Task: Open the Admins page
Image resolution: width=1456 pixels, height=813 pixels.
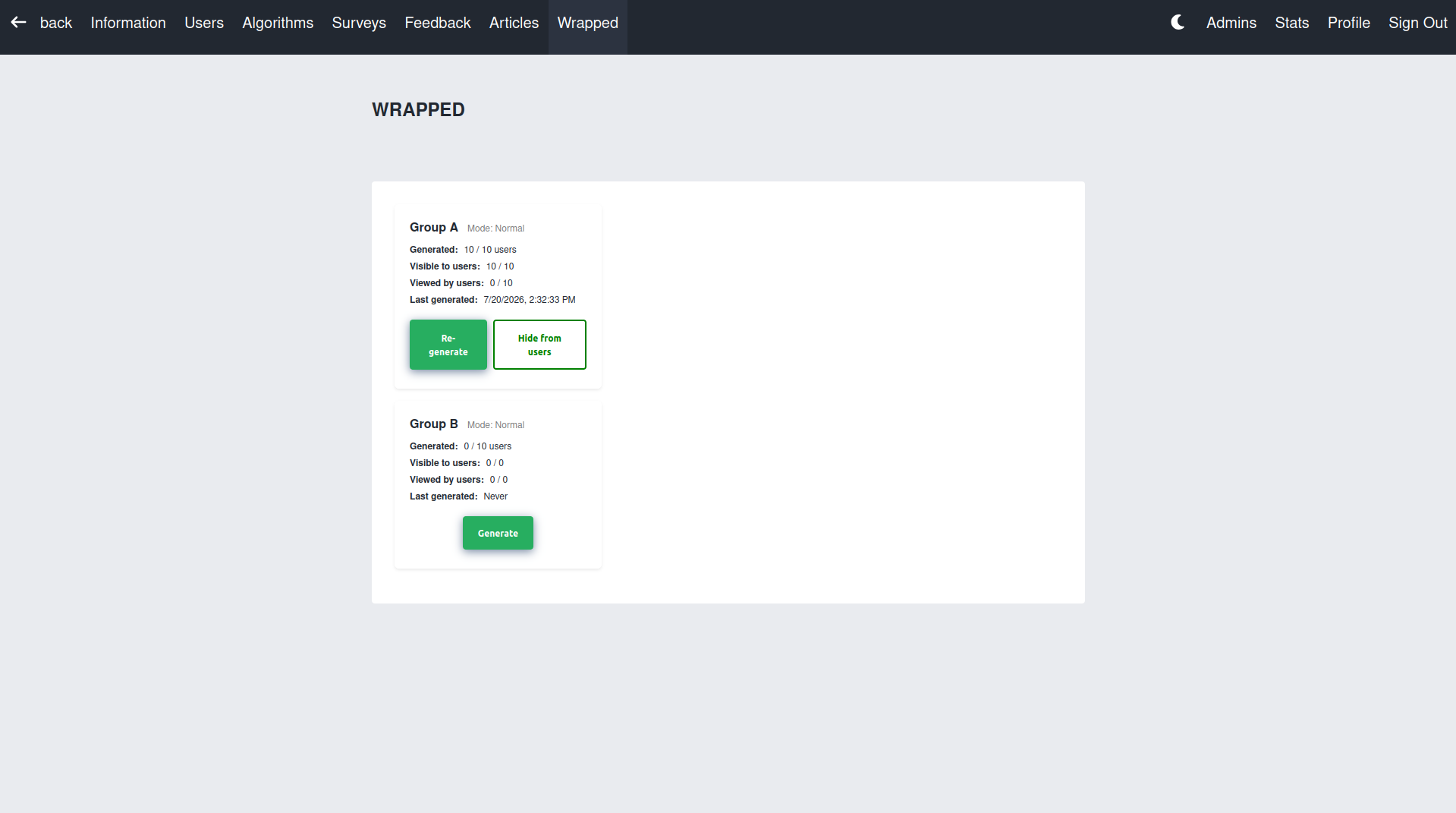Action: click(x=1231, y=23)
